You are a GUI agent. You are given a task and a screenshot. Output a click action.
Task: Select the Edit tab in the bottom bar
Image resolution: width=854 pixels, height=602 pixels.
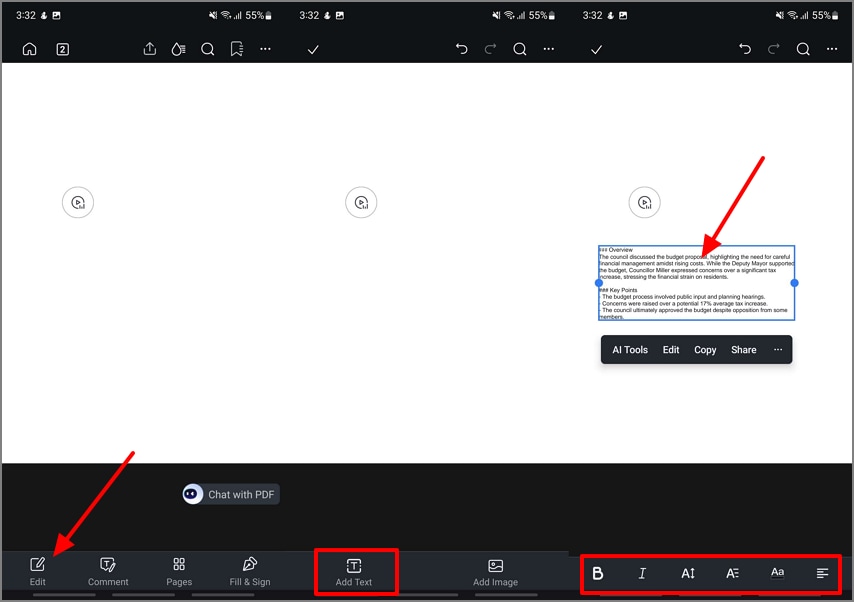(38, 571)
